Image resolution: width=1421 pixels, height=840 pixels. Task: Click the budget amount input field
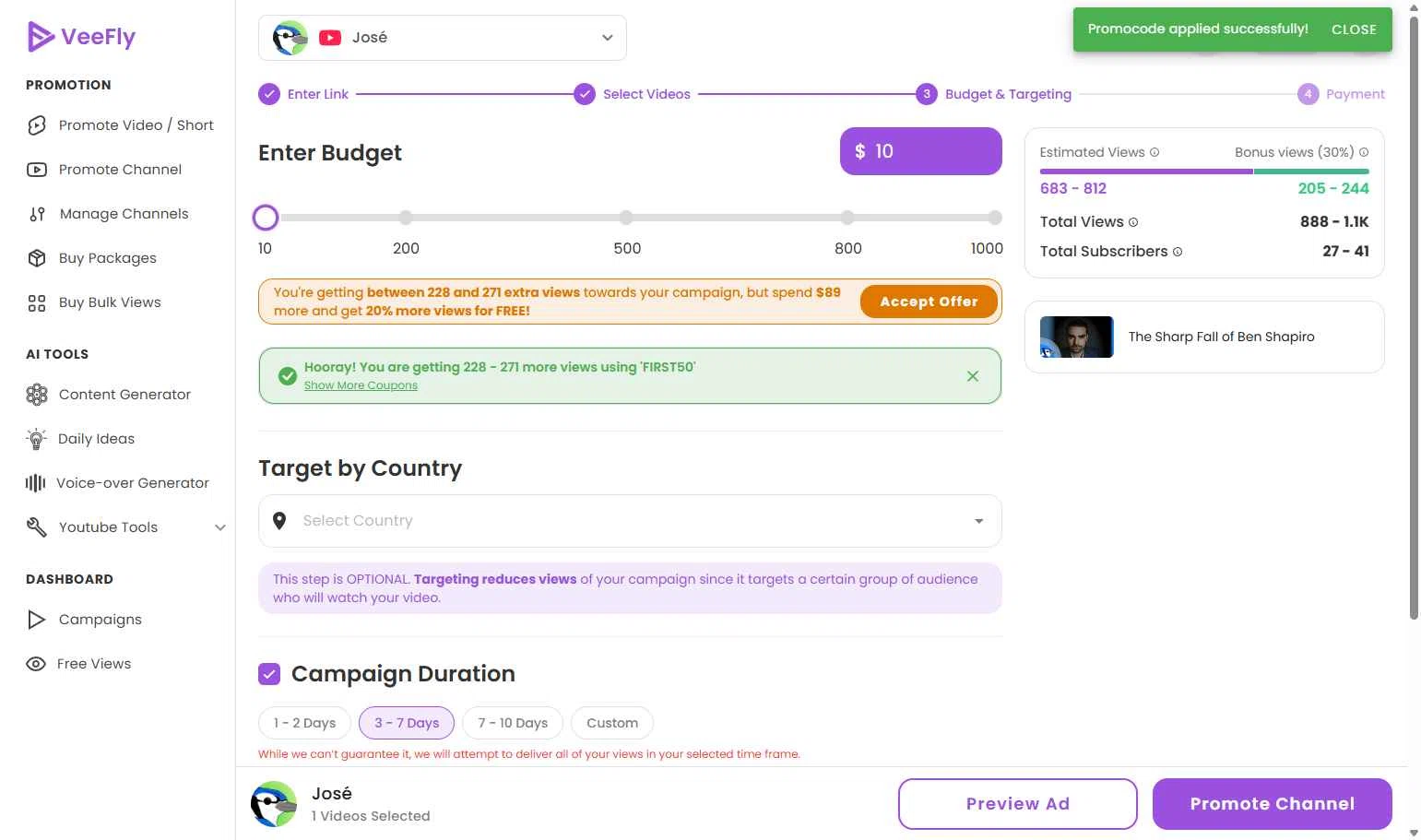(921, 151)
